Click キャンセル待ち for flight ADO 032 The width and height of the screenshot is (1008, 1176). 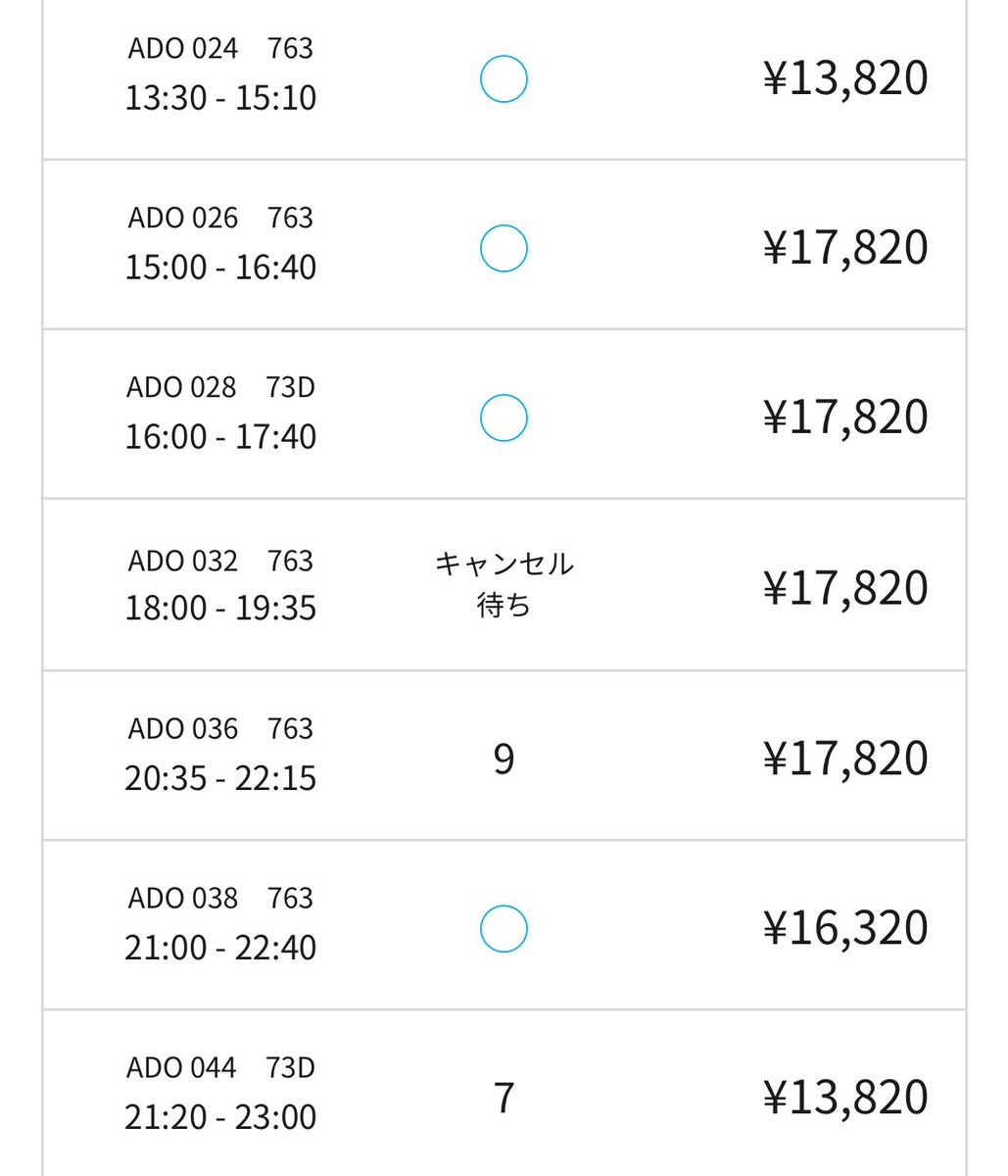504,584
